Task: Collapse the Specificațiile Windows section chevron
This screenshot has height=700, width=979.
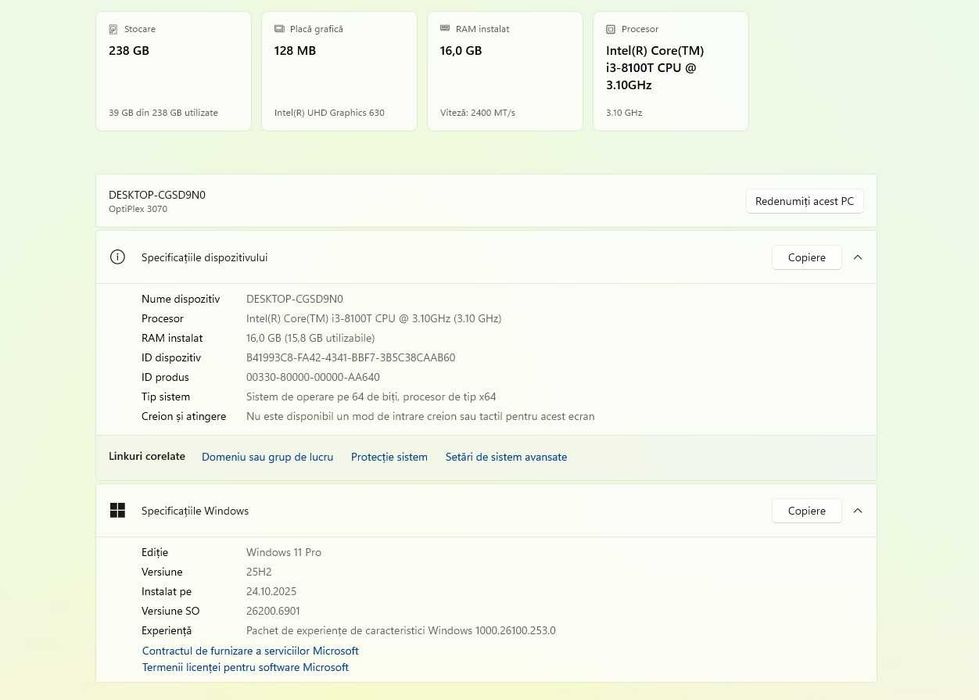Action: 858,511
